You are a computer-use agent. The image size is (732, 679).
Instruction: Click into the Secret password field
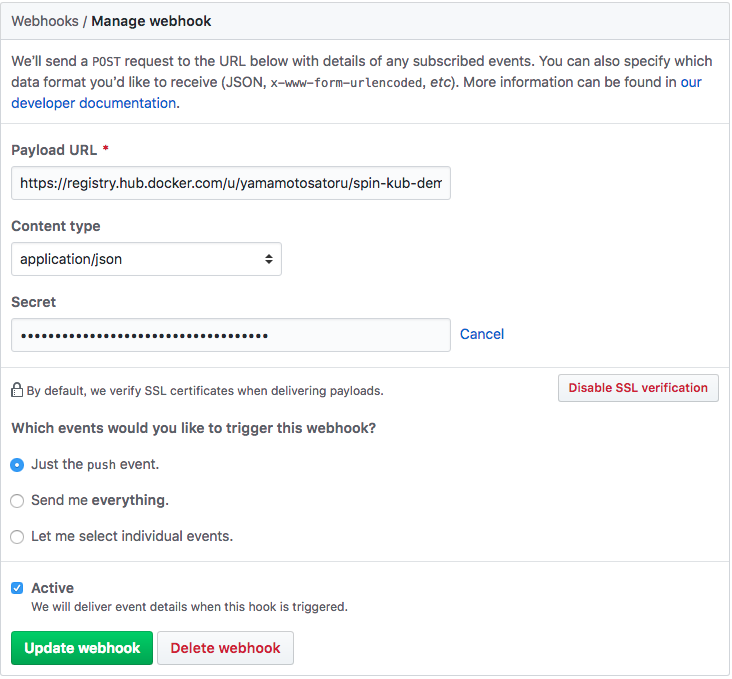[231, 335]
